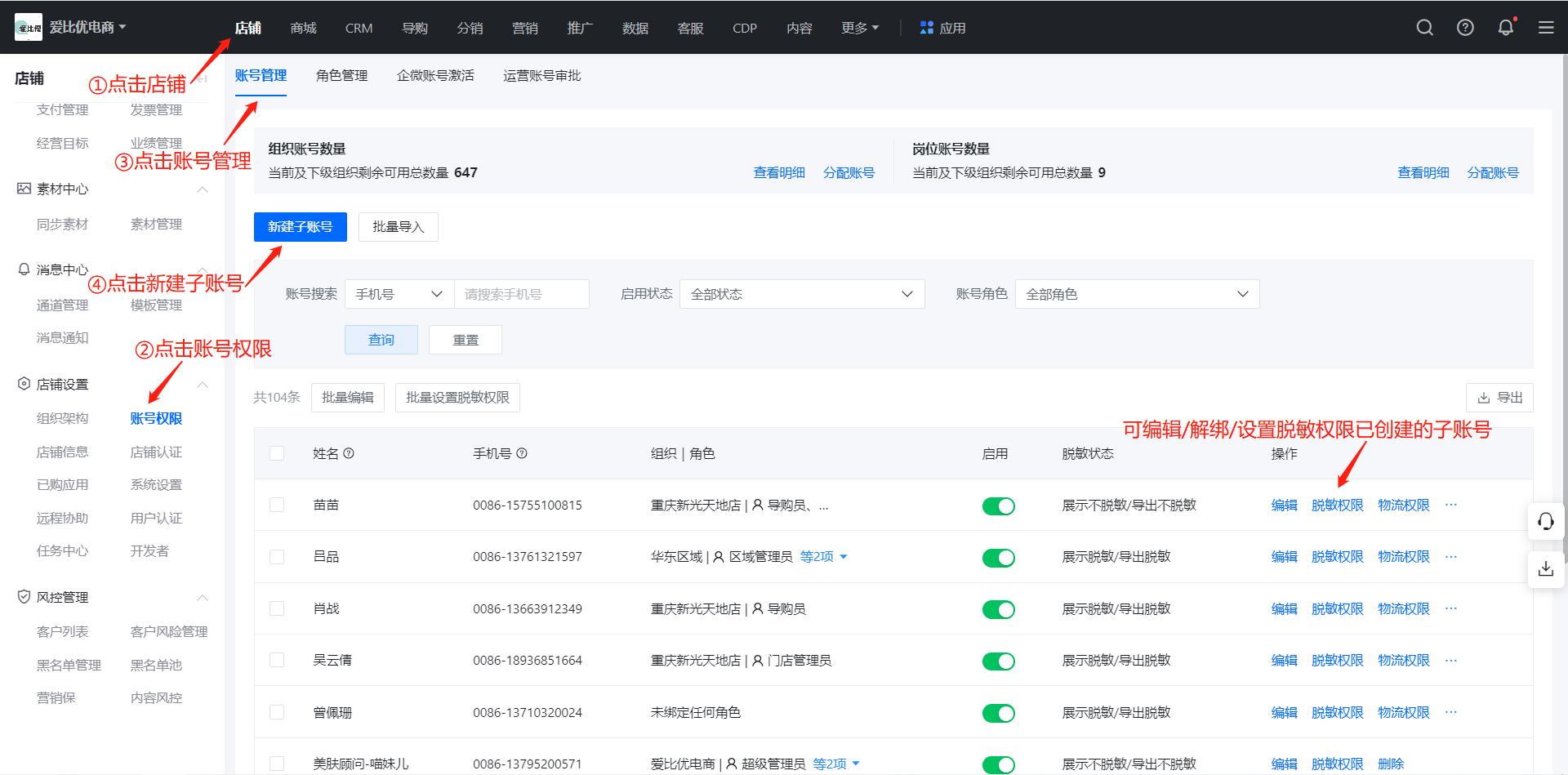Click the 导出 export button

click(x=1499, y=398)
